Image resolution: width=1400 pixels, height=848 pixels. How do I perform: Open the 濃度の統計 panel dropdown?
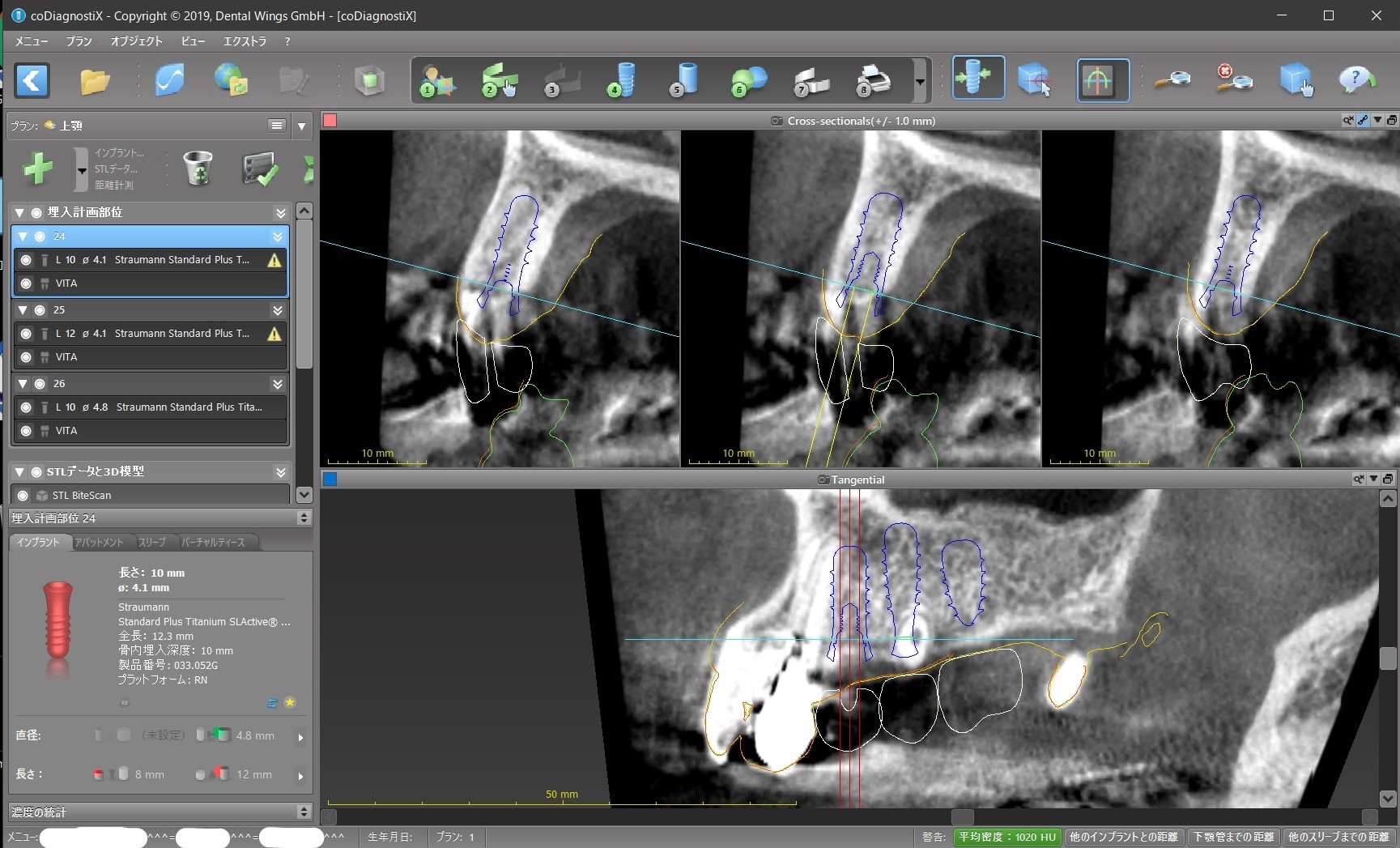coord(304,812)
